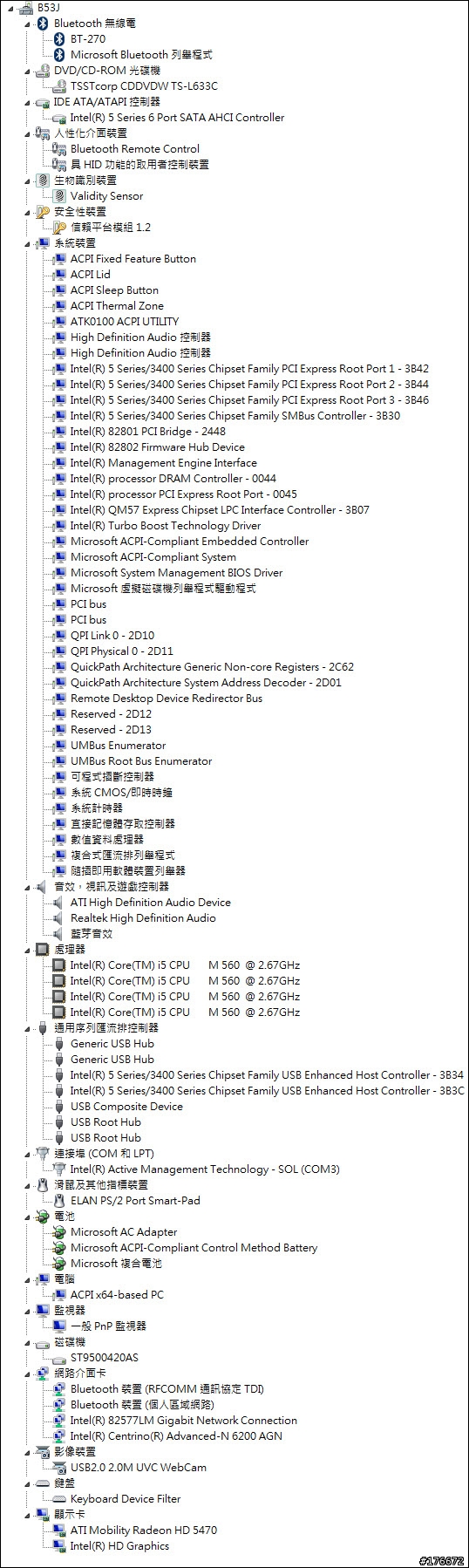Select Intel Management Engine Interface

[164, 463]
